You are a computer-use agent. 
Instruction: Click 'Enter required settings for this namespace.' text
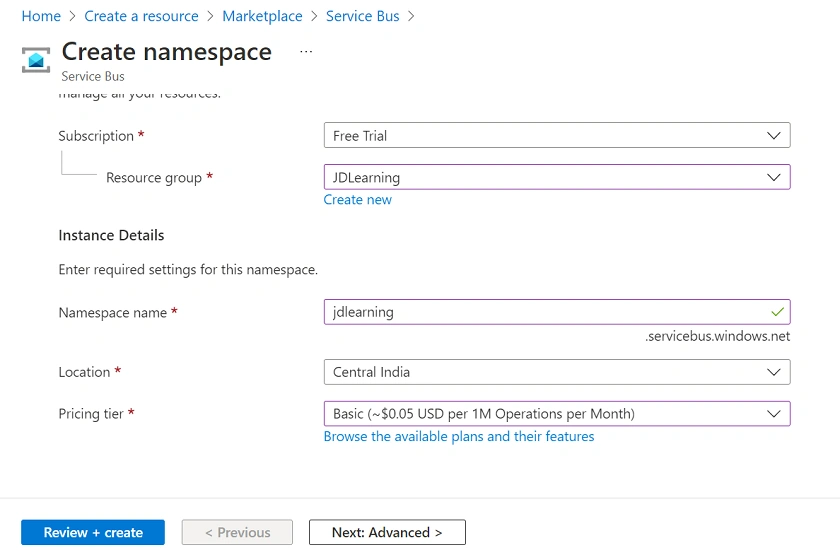[x=188, y=269]
